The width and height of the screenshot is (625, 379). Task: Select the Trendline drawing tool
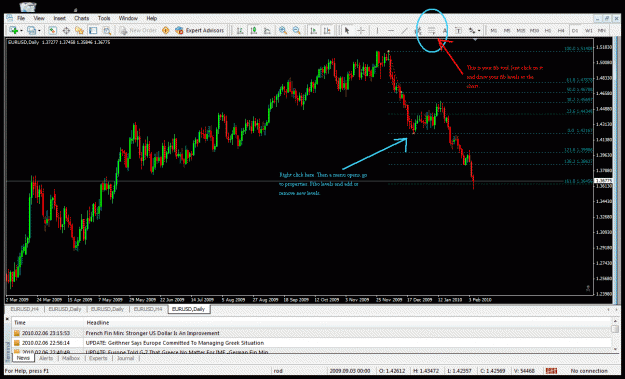tap(404, 30)
